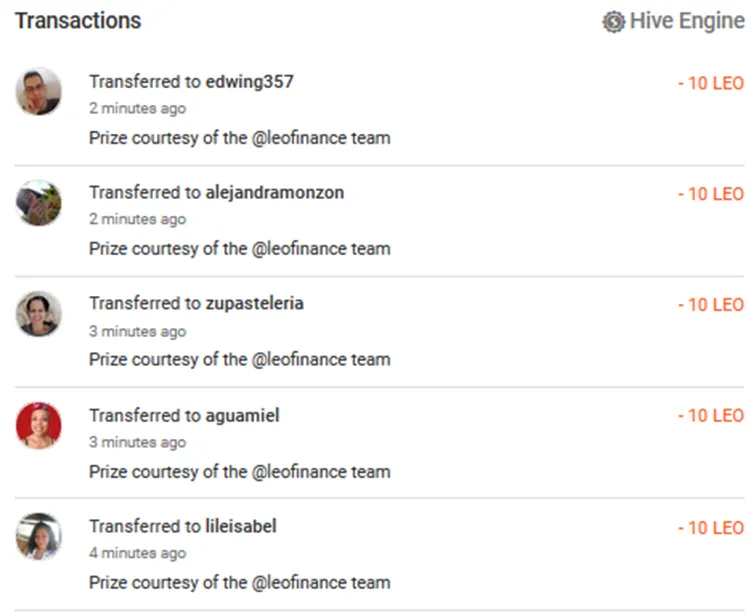This screenshot has width=755, height=612.
Task: Click the alejandramonzon username link
Action: click(274, 193)
